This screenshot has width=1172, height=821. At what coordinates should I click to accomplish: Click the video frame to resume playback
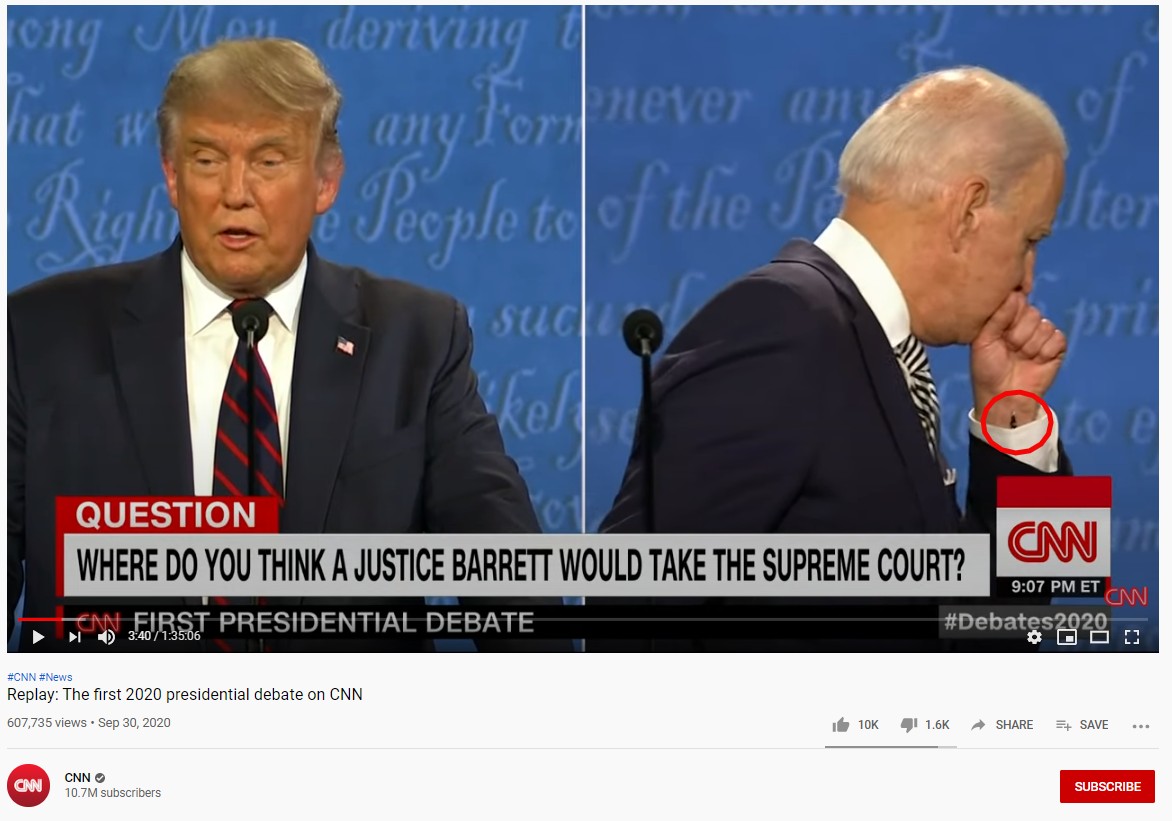click(x=583, y=299)
